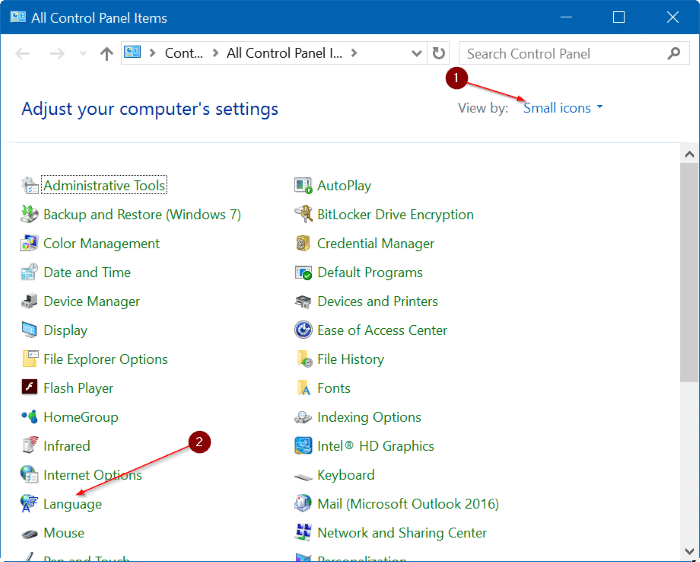Open the Credential Manager link
The image size is (700, 562).
click(x=375, y=244)
